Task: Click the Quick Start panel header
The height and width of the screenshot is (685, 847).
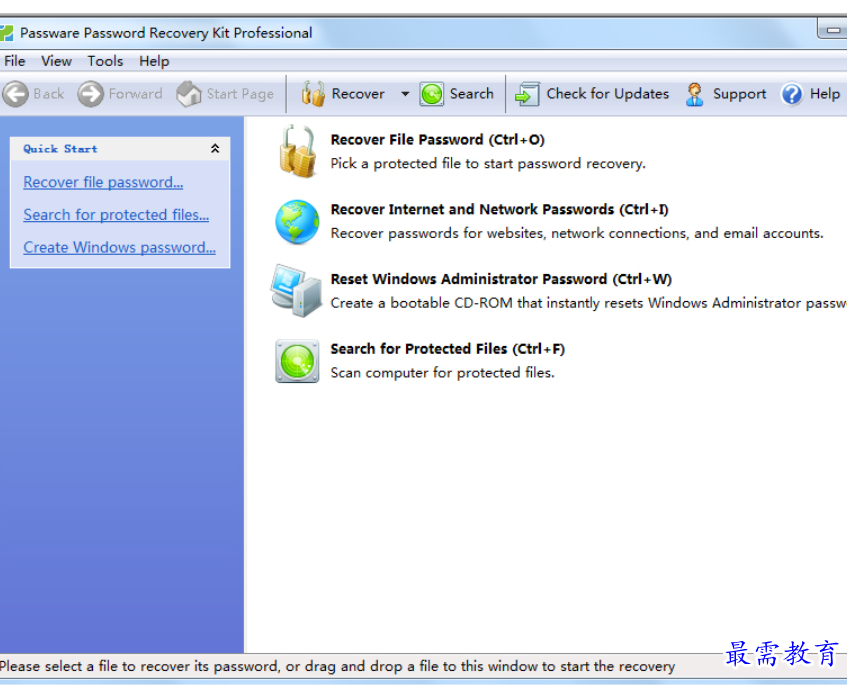Action: [x=120, y=149]
